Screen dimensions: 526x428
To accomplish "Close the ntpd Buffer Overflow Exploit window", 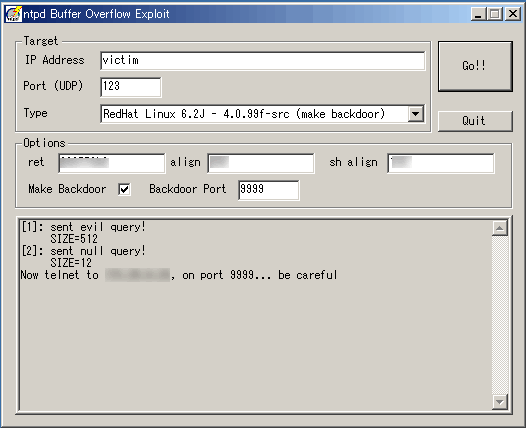I will [513, 14].
